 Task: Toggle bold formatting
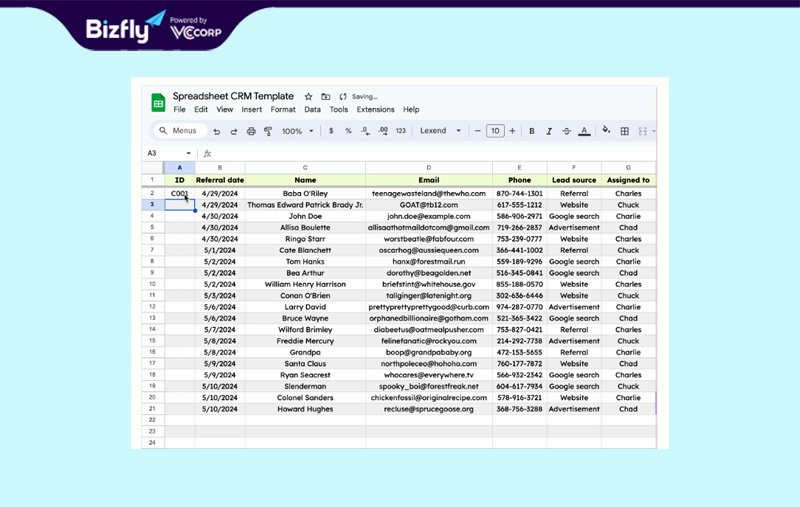click(532, 131)
